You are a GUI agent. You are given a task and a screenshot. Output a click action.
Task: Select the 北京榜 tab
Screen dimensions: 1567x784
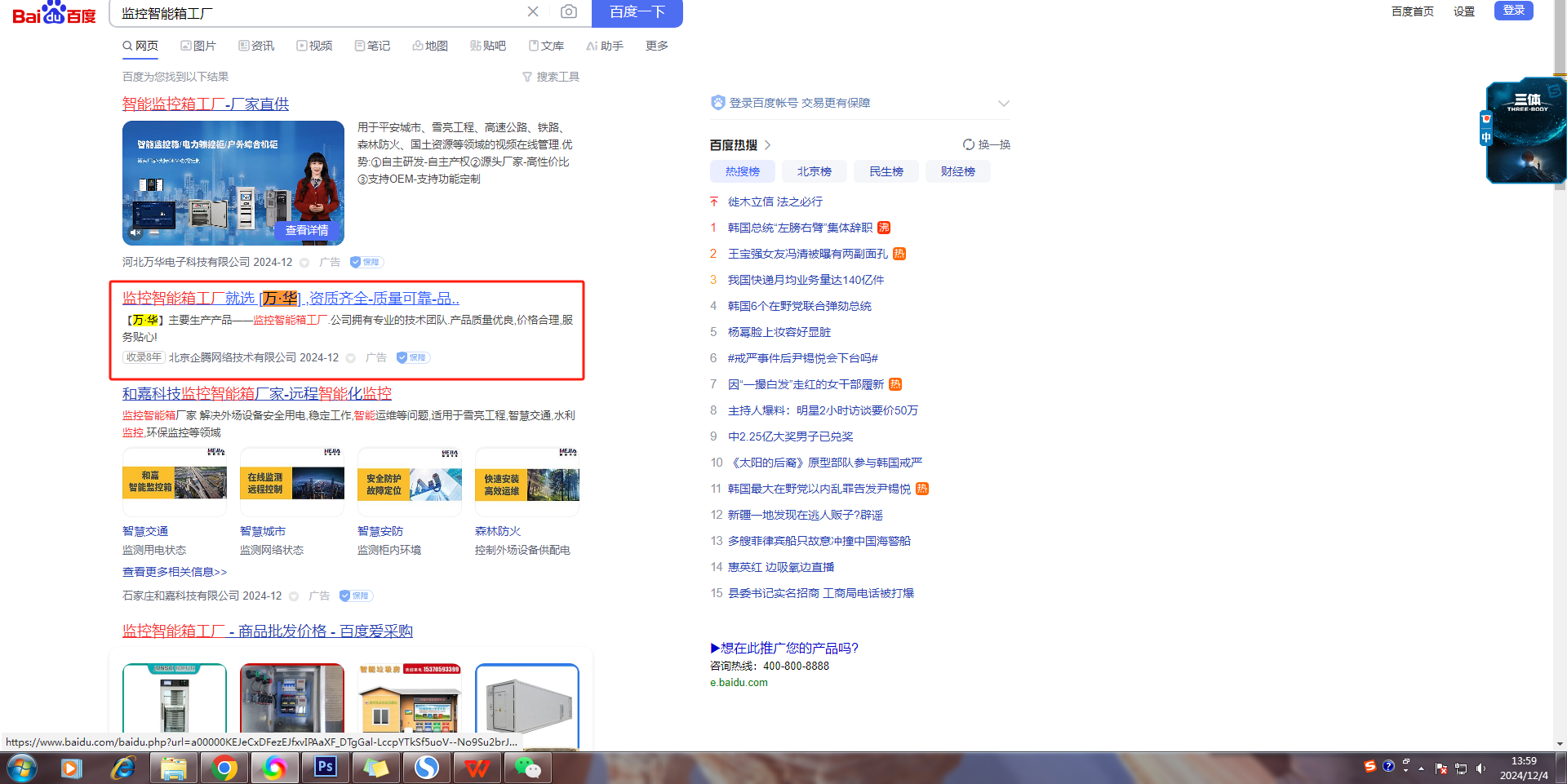tap(815, 171)
